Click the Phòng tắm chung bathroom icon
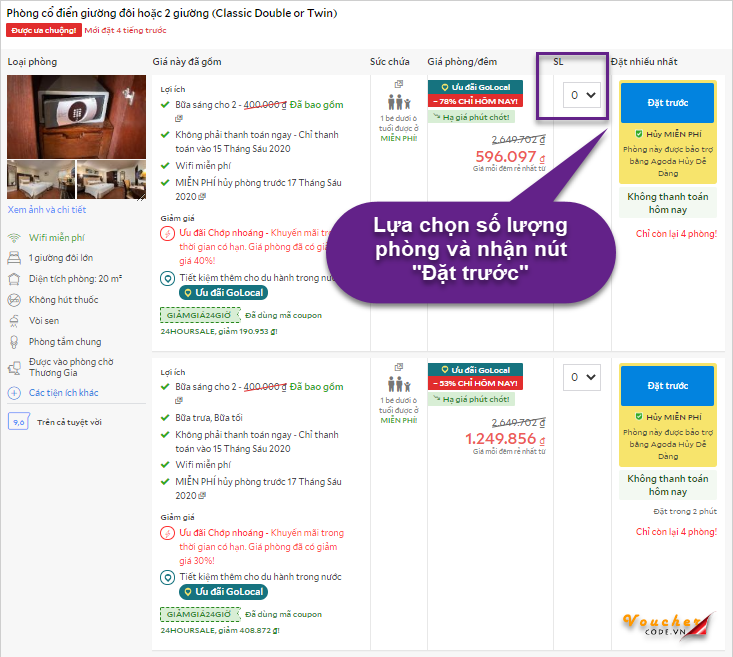 coord(14,342)
